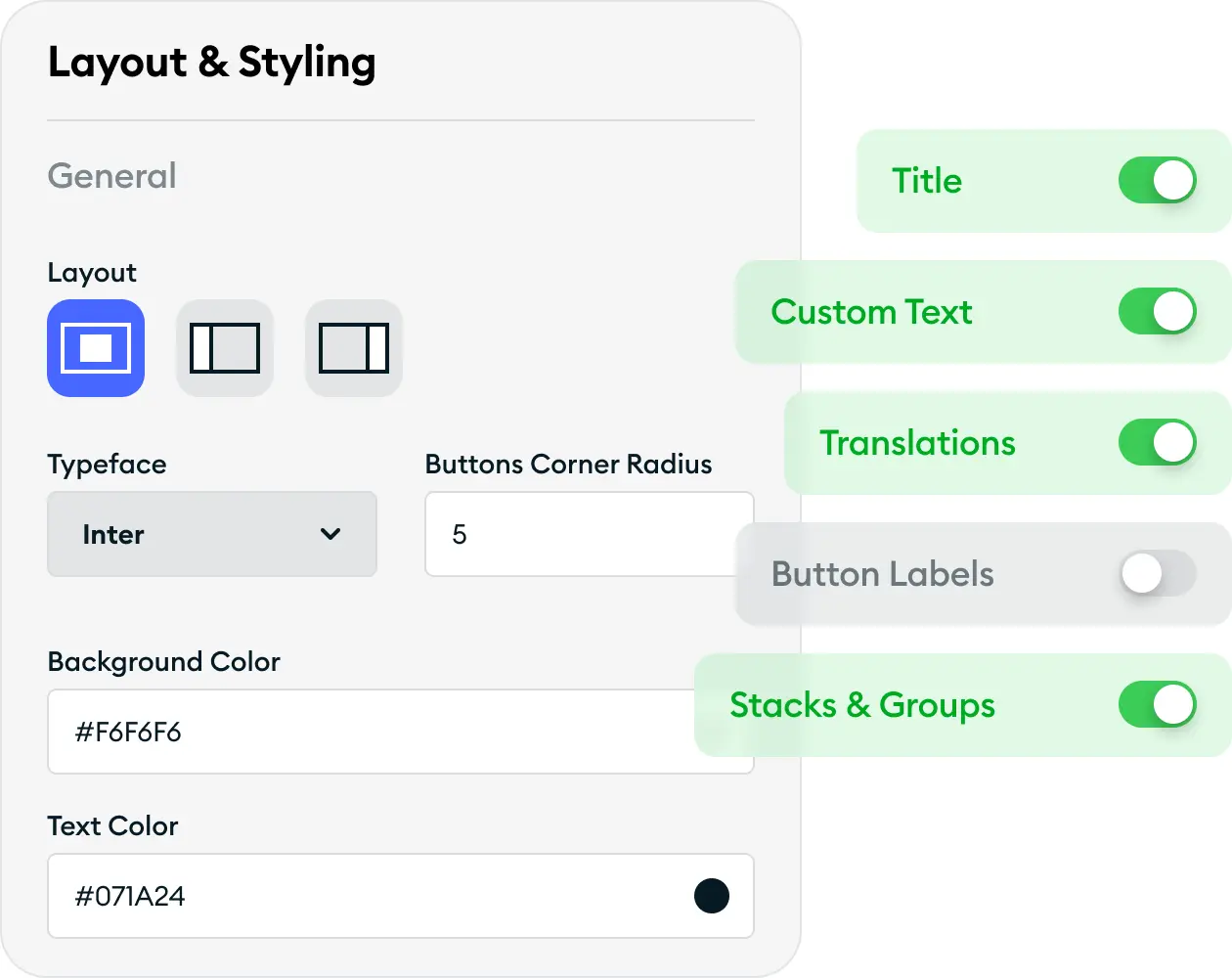The height and width of the screenshot is (978, 1232).
Task: Switch off the Translations toggle
Action: pos(1158,442)
